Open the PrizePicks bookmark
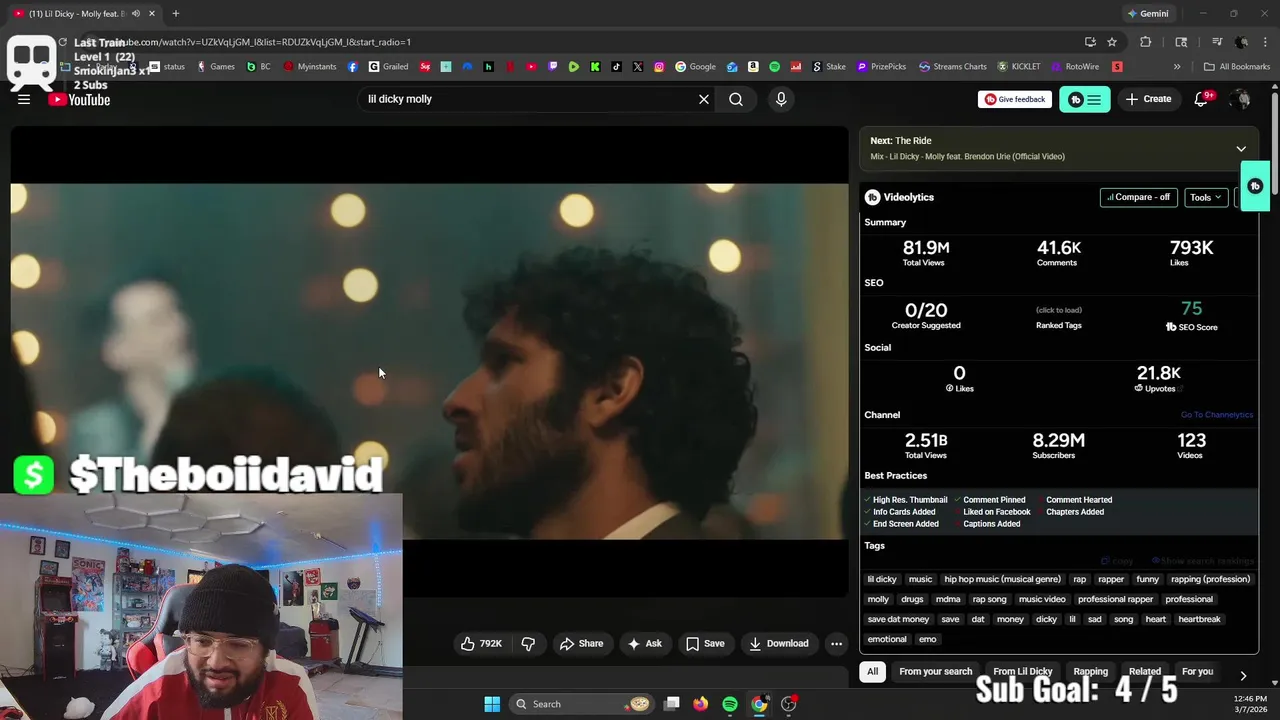 (x=880, y=67)
